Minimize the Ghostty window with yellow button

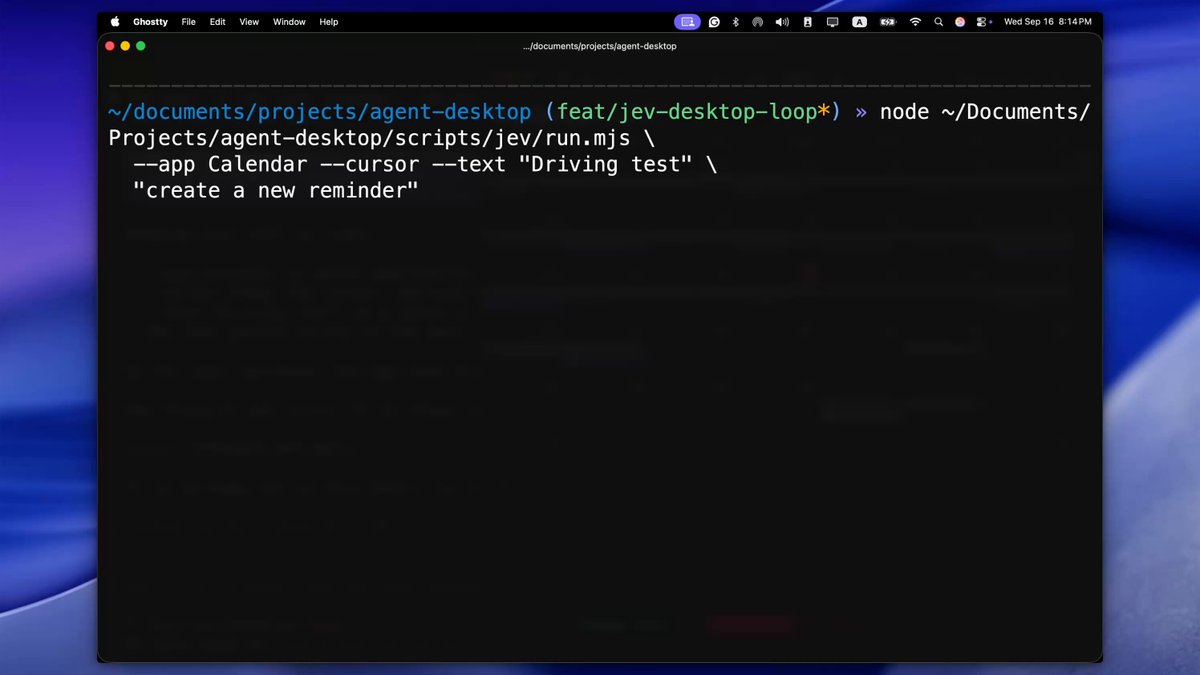tap(125, 46)
